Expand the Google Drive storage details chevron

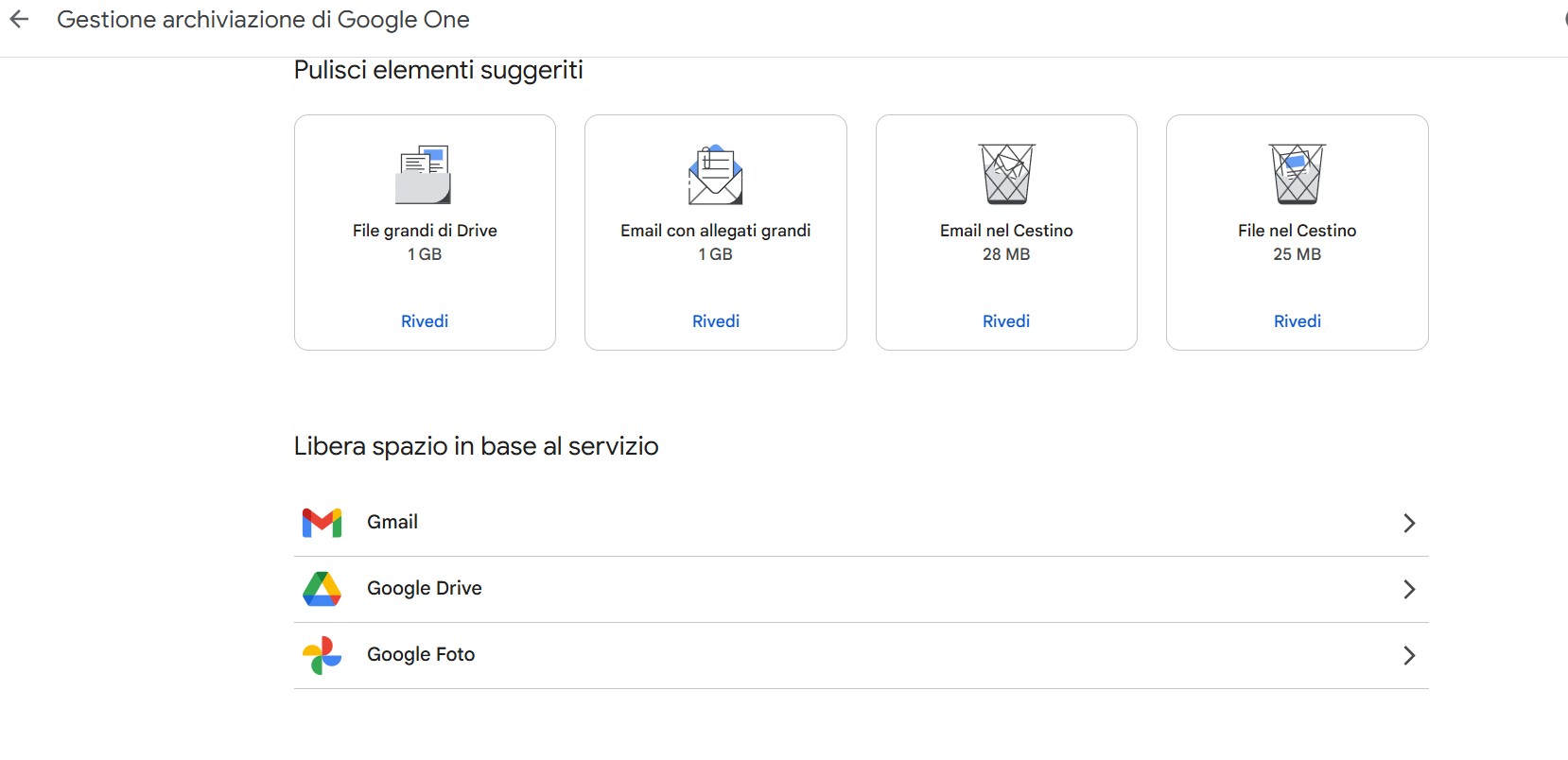coord(1409,589)
